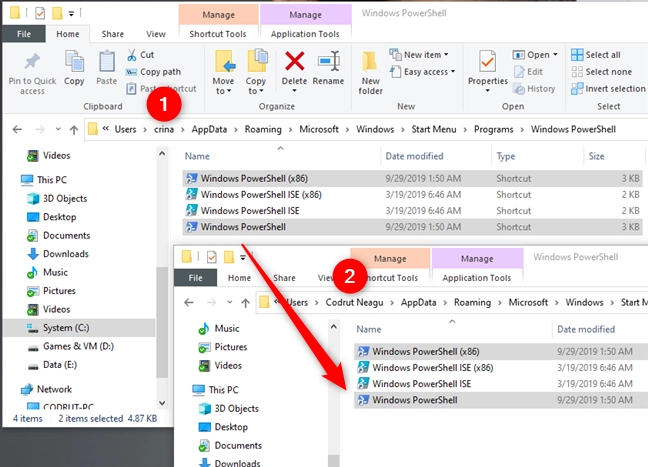Select Windows PowerShell ISE in back window

pyautogui.click(x=412, y=211)
